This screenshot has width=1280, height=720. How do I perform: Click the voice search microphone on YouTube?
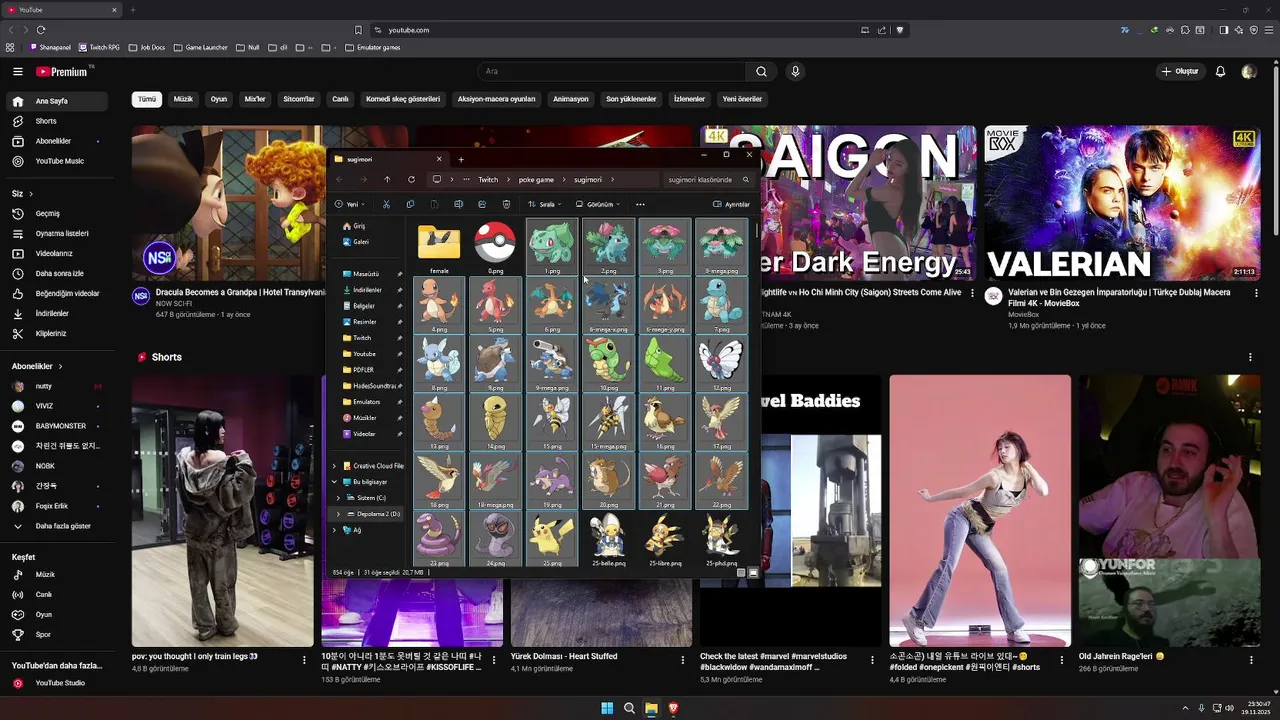tap(795, 71)
